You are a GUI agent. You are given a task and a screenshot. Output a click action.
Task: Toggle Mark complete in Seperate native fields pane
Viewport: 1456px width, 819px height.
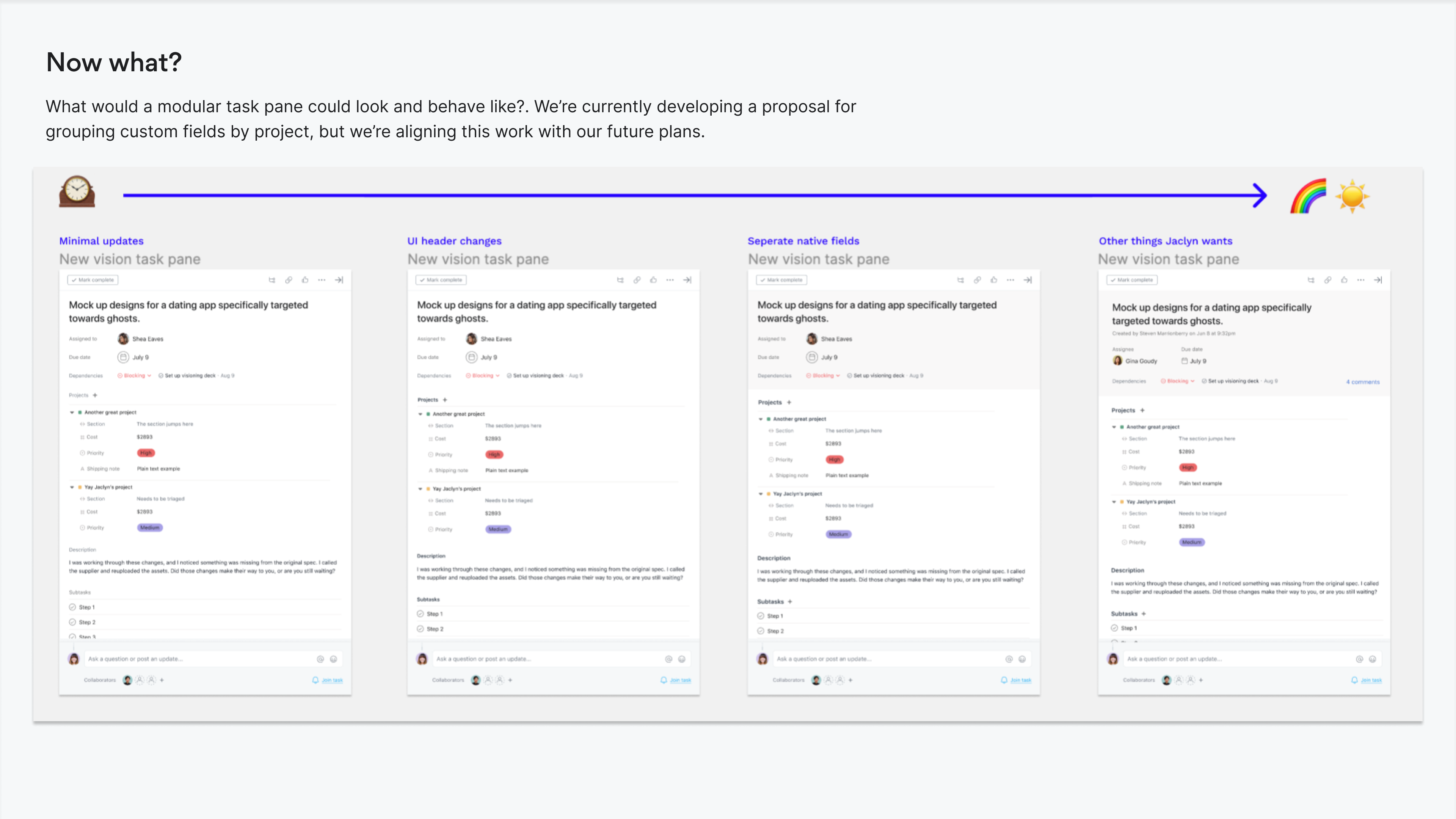[x=782, y=280]
